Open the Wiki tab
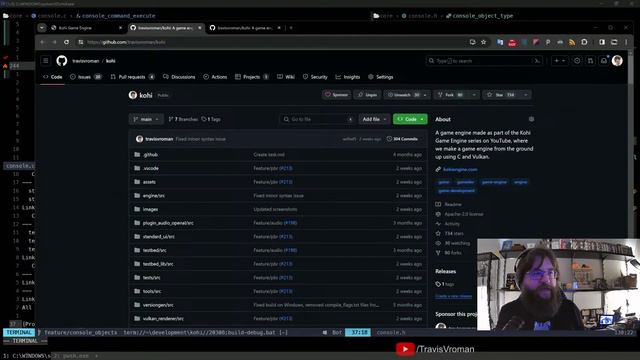Image resolution: width=640 pixels, height=360 pixels. (286, 77)
